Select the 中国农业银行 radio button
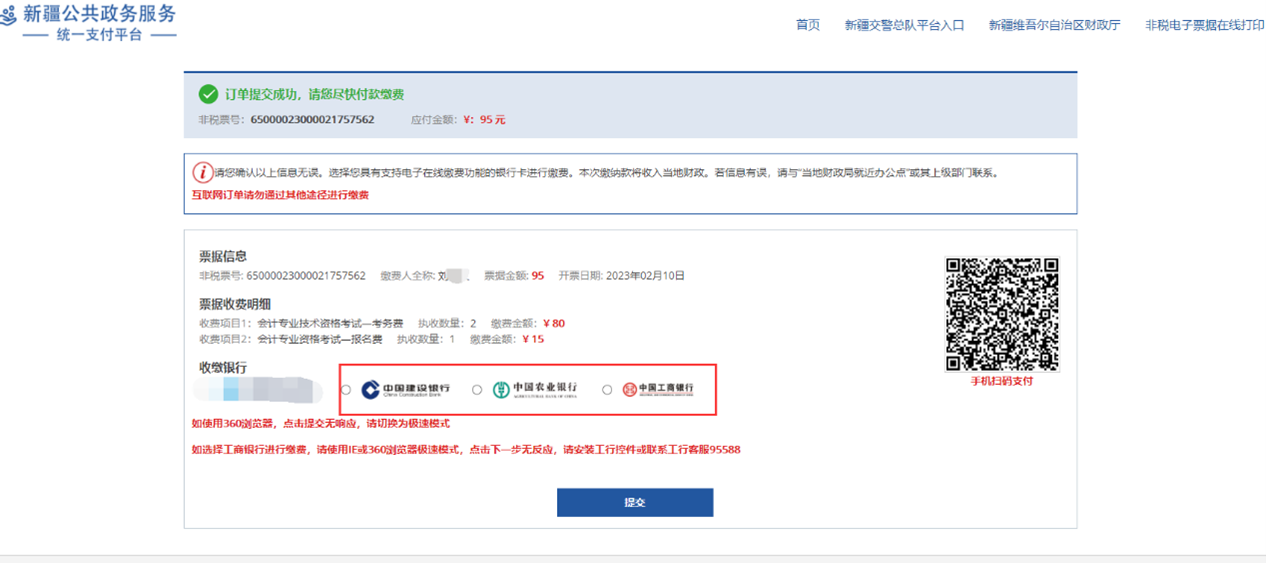 coord(477,390)
